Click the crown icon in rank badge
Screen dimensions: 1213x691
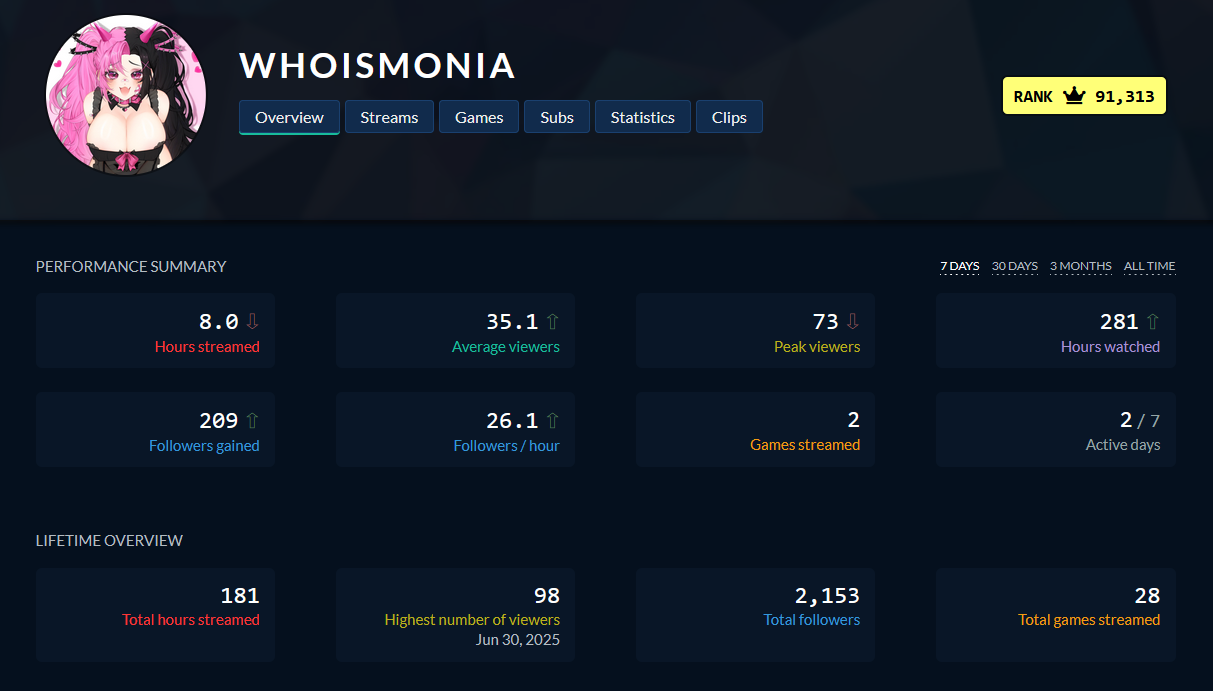(x=1074, y=96)
